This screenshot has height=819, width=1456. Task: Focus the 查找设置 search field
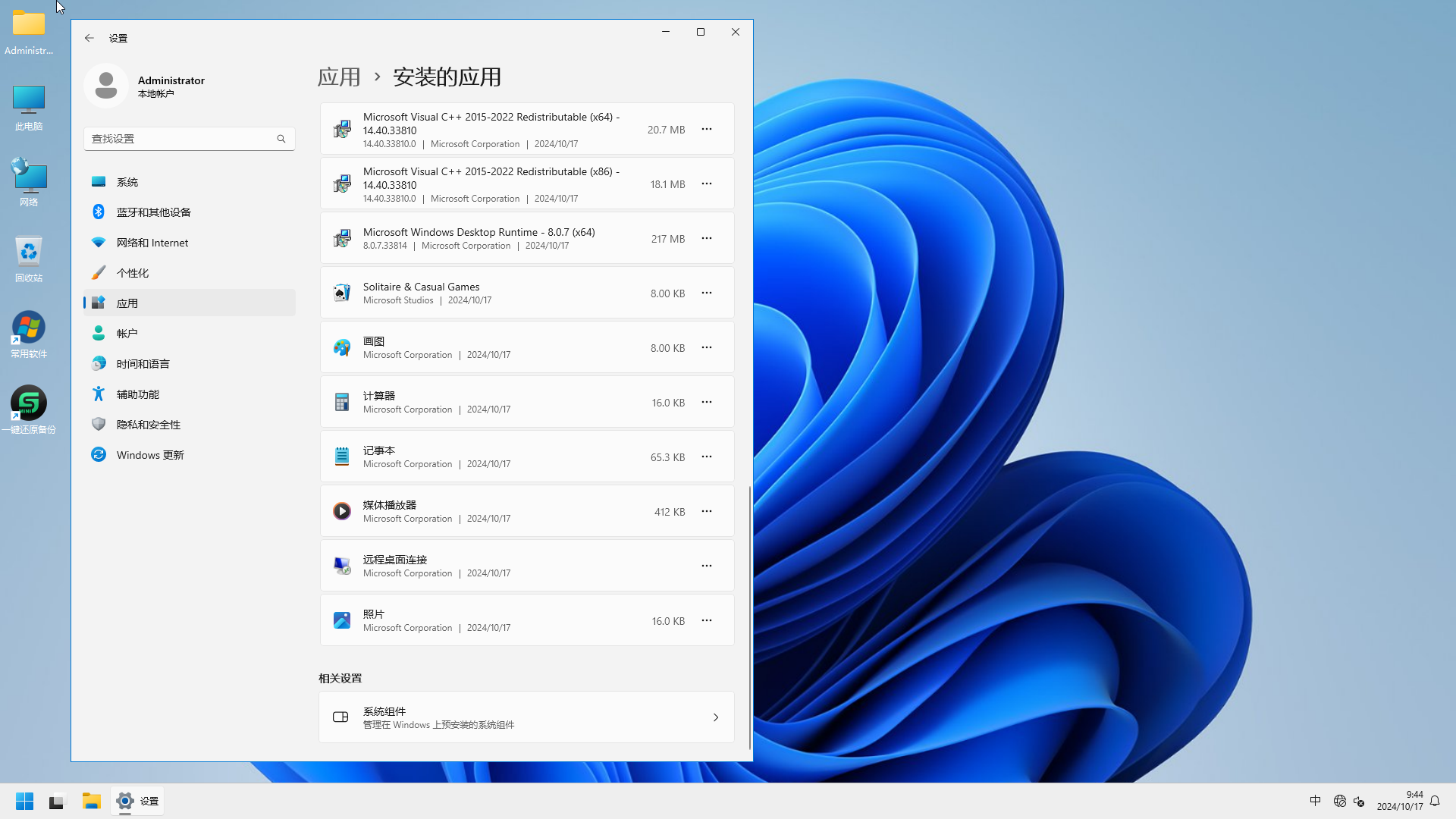point(190,139)
